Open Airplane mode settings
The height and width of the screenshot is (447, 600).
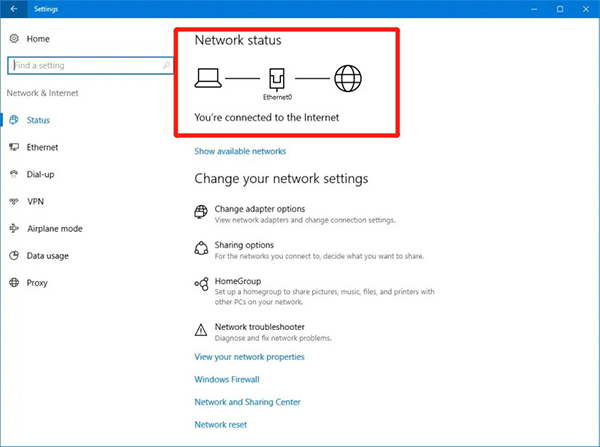point(55,229)
